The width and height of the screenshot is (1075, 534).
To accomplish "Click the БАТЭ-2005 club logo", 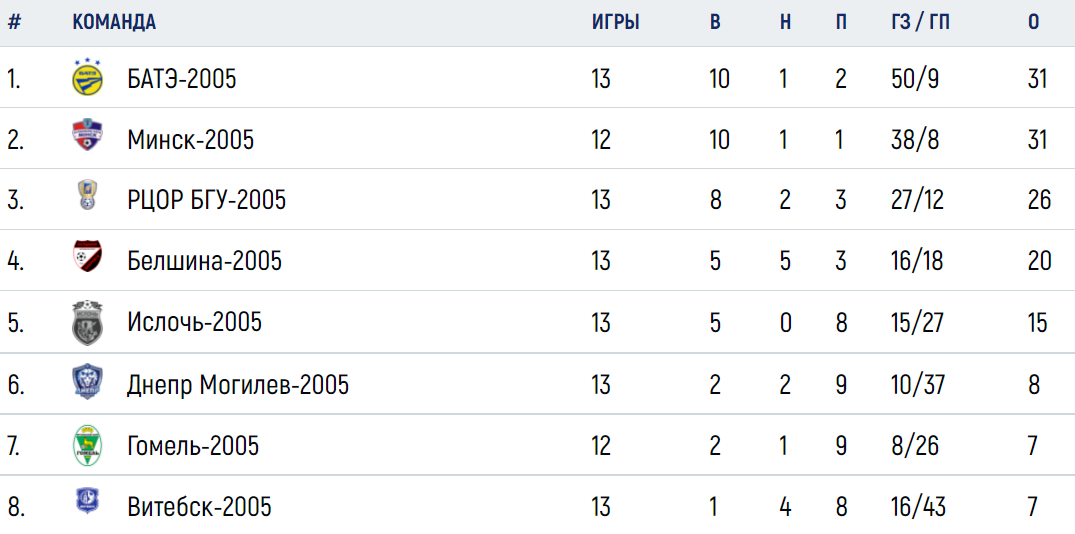I will tap(88, 77).
